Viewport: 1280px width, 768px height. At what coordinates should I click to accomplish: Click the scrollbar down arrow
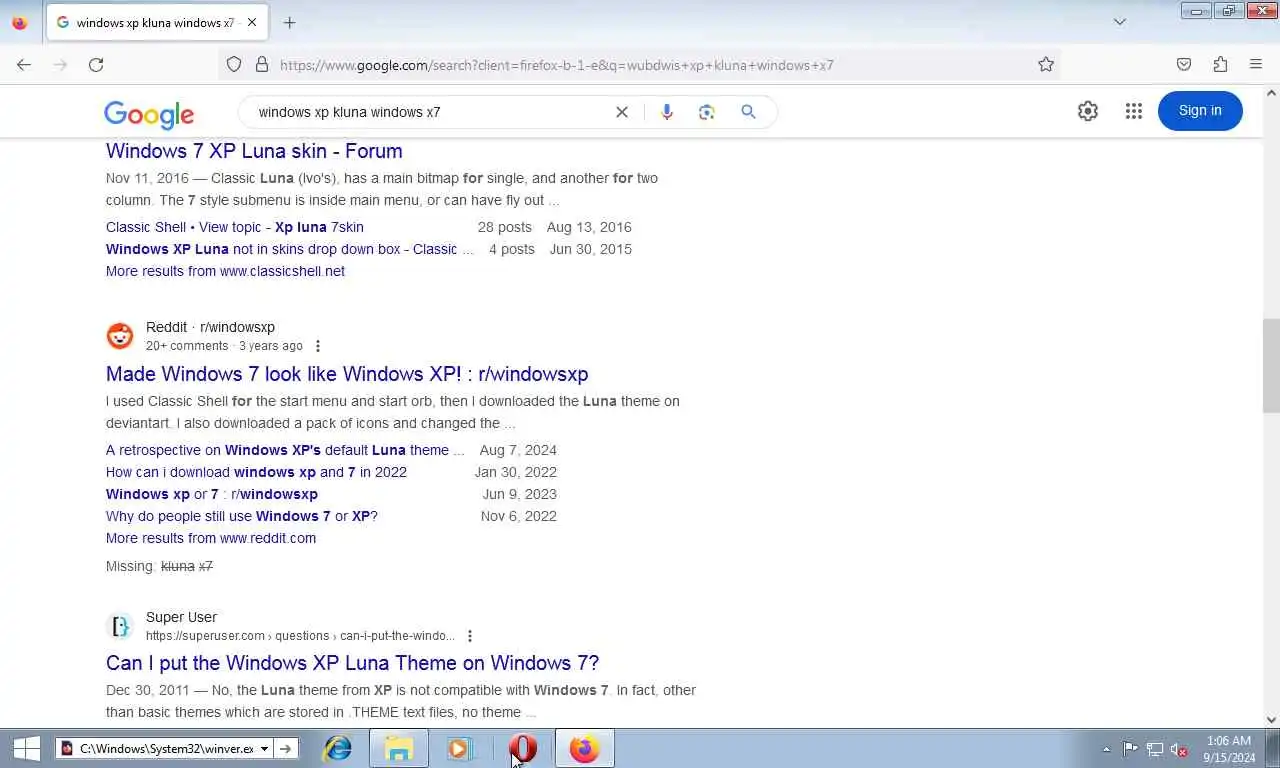click(1271, 719)
